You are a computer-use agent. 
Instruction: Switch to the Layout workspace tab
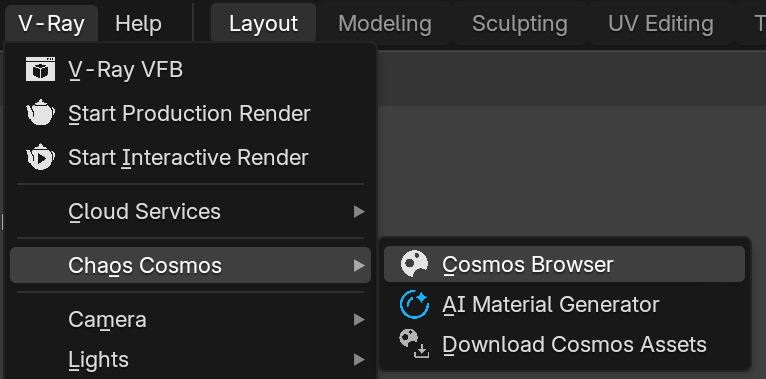[x=263, y=23]
